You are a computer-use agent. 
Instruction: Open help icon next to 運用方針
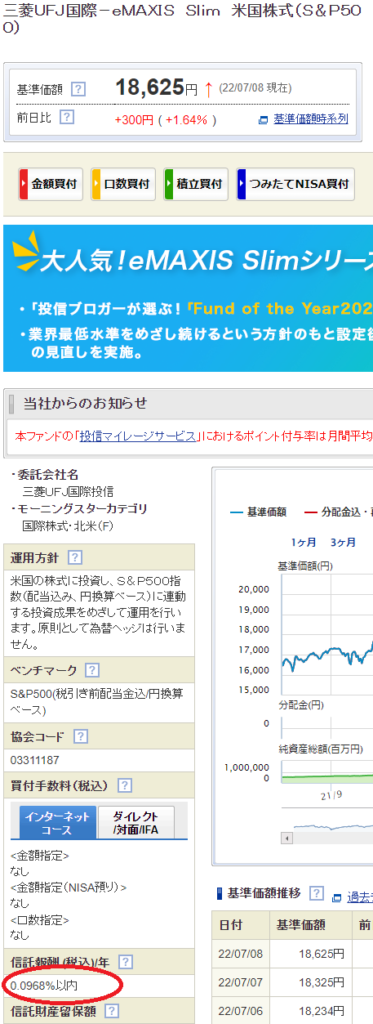coord(75,558)
